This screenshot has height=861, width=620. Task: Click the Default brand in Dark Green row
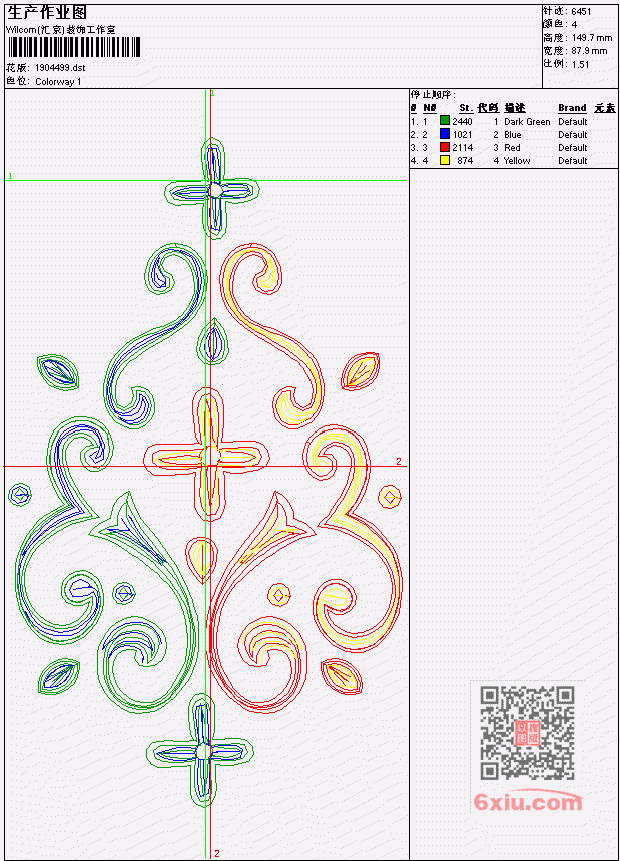click(573, 121)
